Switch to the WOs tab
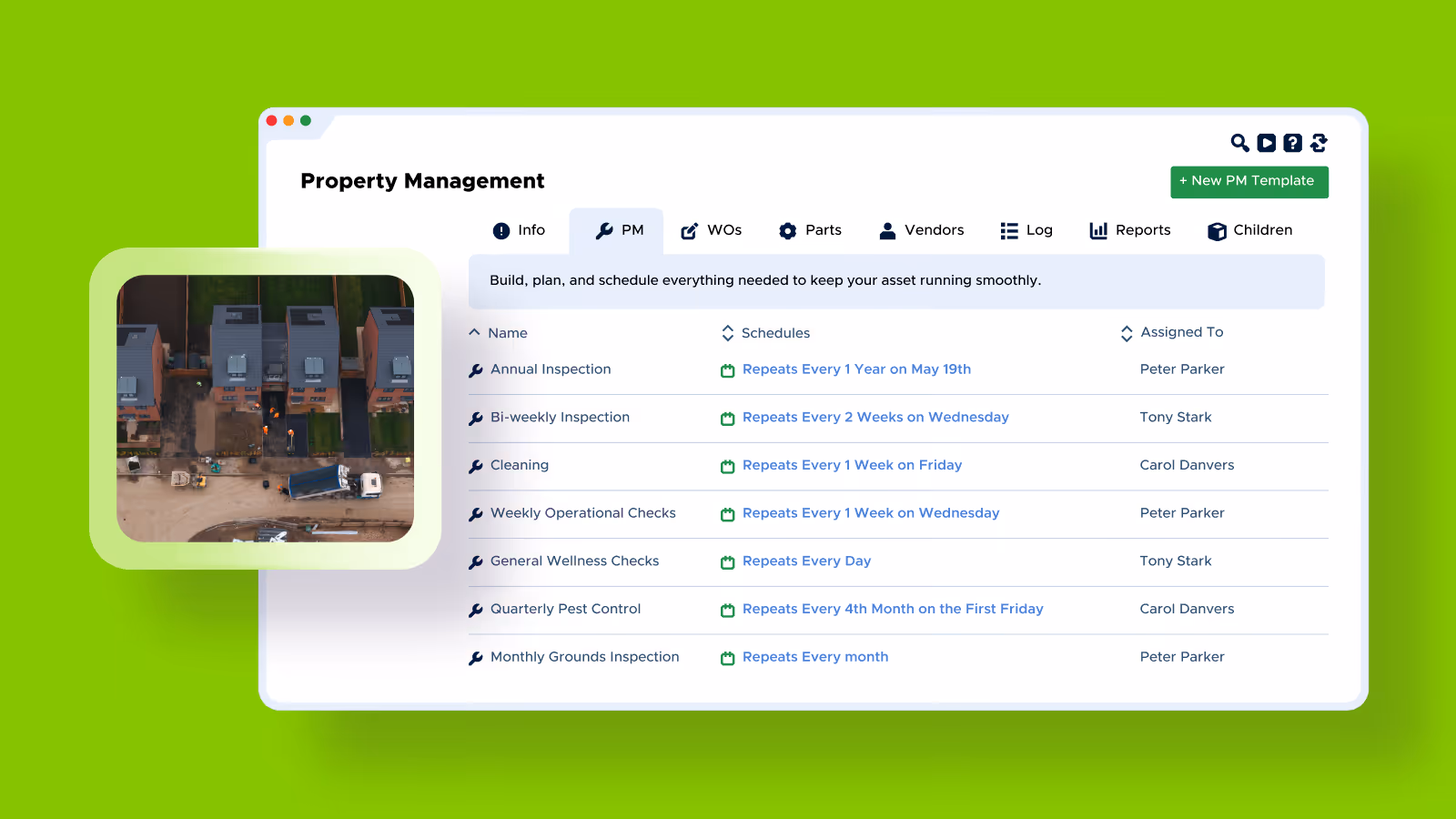This screenshot has height=819, width=1456. click(712, 230)
